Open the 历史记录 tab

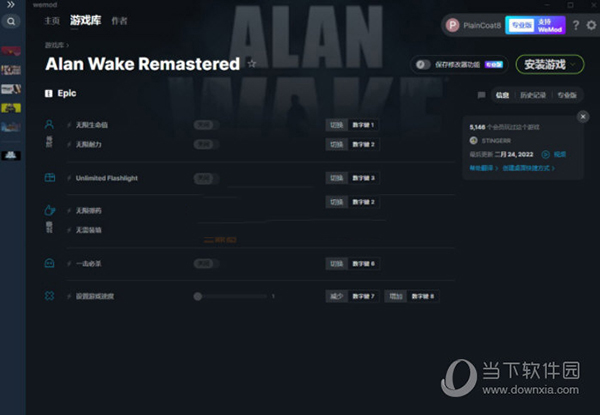pos(532,94)
